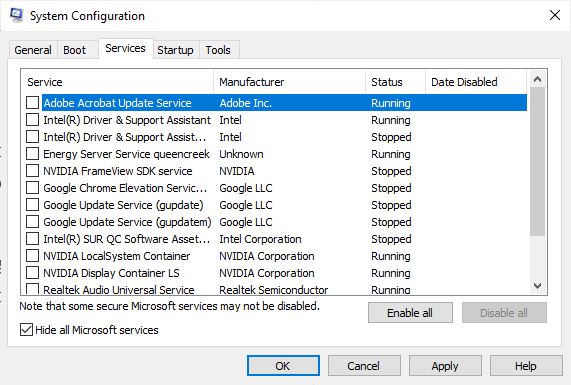Check Google Chrome Elevation Service checkbox
The height and width of the screenshot is (385, 571).
[x=32, y=188]
